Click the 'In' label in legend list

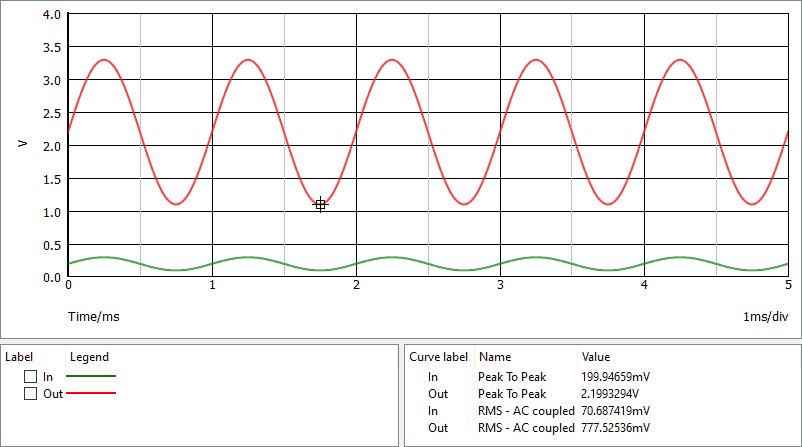click(x=48, y=377)
